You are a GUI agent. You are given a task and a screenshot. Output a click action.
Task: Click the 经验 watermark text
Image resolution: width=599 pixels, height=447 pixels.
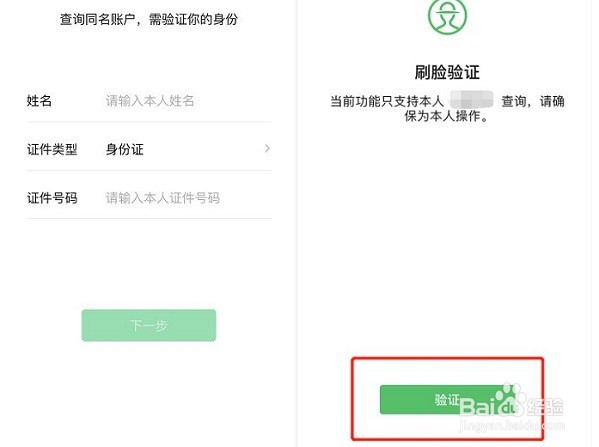tap(546, 407)
